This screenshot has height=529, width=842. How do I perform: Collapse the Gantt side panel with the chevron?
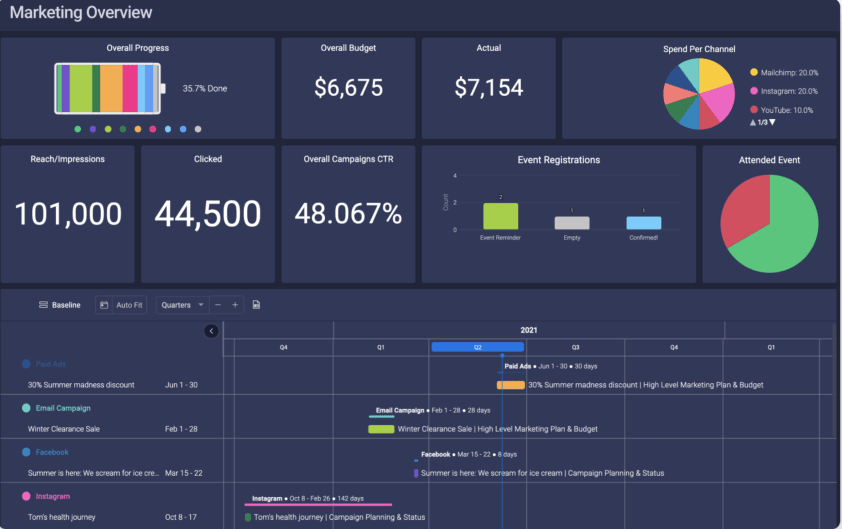click(211, 331)
